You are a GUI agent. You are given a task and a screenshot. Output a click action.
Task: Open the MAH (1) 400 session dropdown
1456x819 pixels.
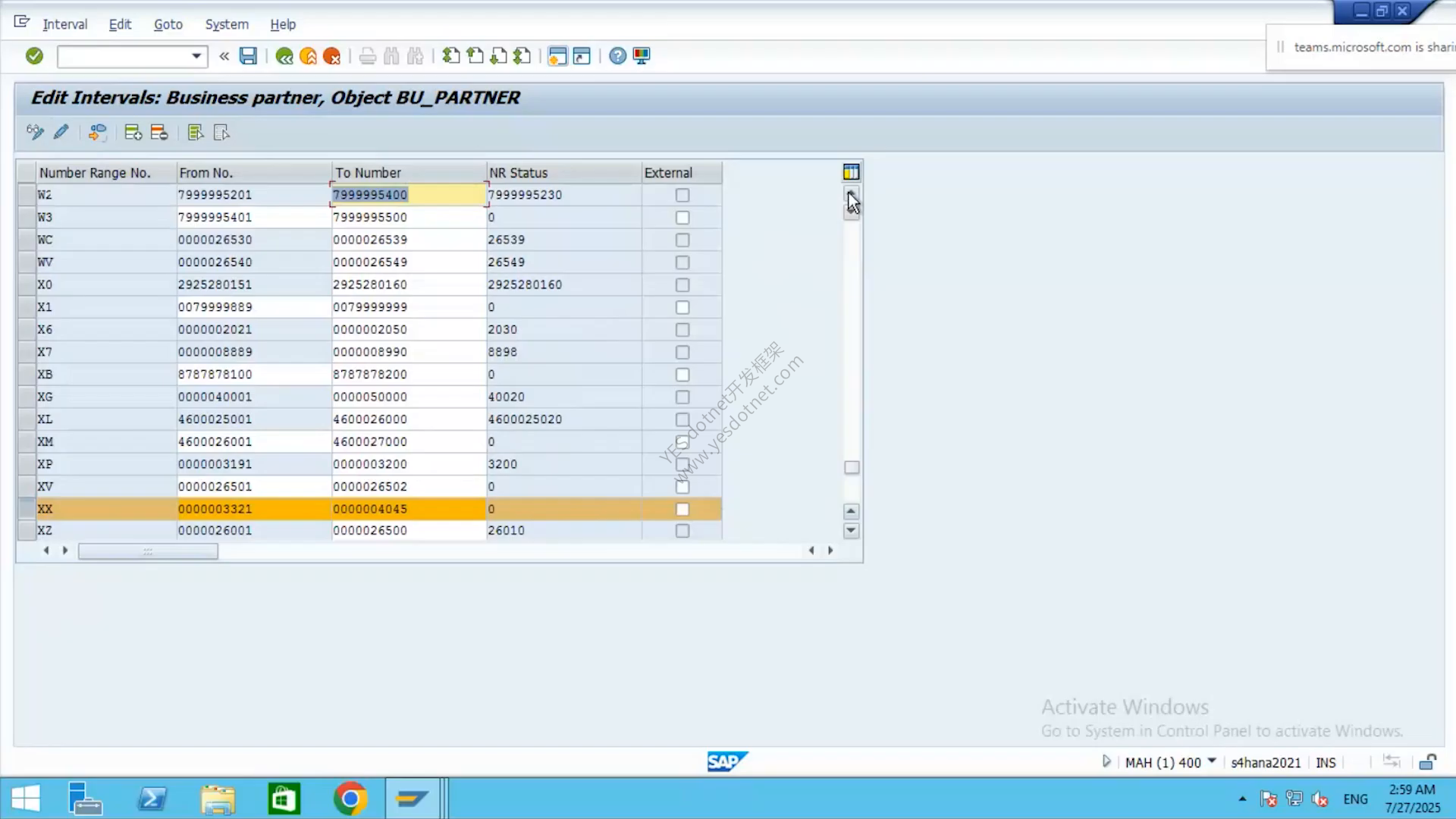point(1212,761)
